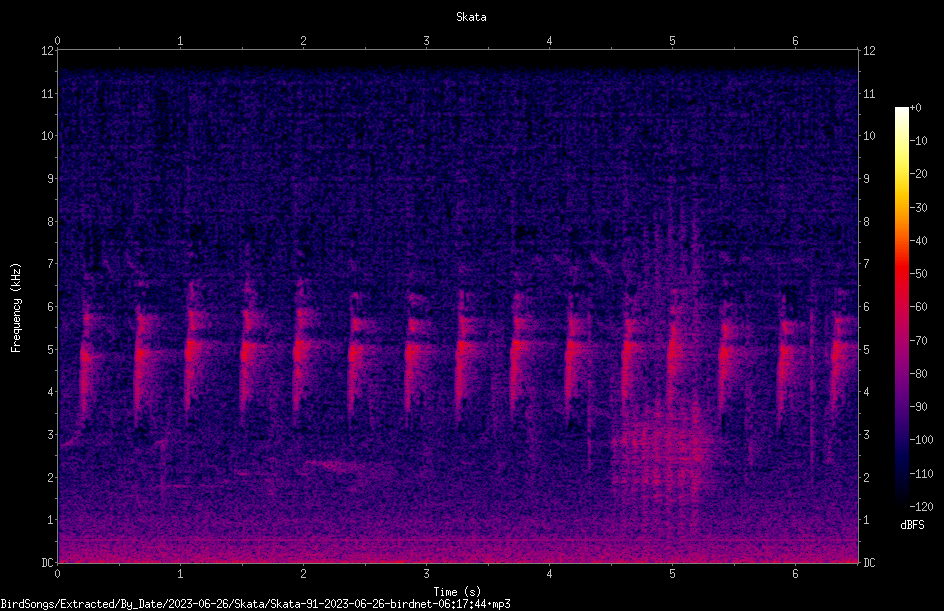Click '3' on the right frequency axis
The height and width of the screenshot is (611, 944).
click(866, 435)
